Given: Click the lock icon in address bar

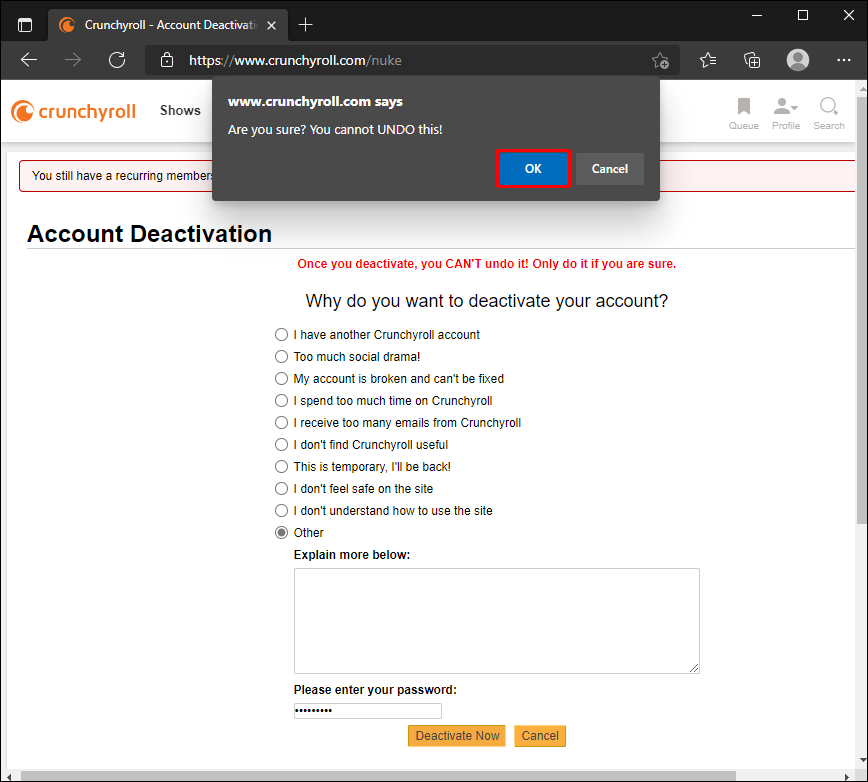Looking at the screenshot, I should pyautogui.click(x=167, y=60).
